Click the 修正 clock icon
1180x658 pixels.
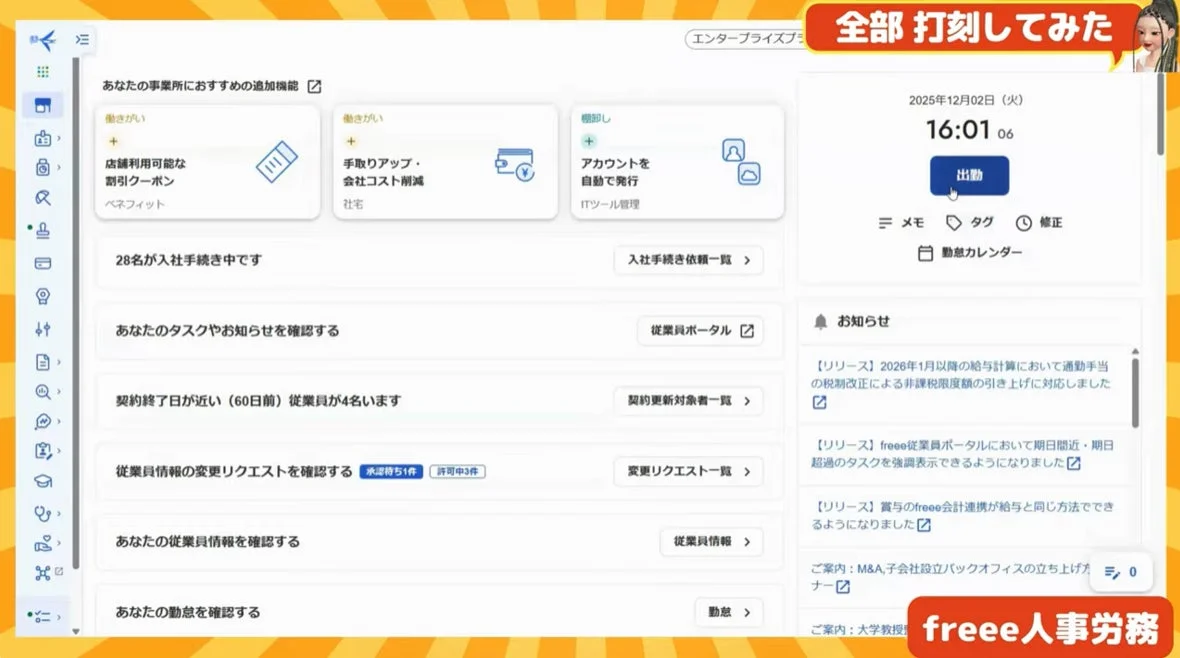[x=1024, y=222]
